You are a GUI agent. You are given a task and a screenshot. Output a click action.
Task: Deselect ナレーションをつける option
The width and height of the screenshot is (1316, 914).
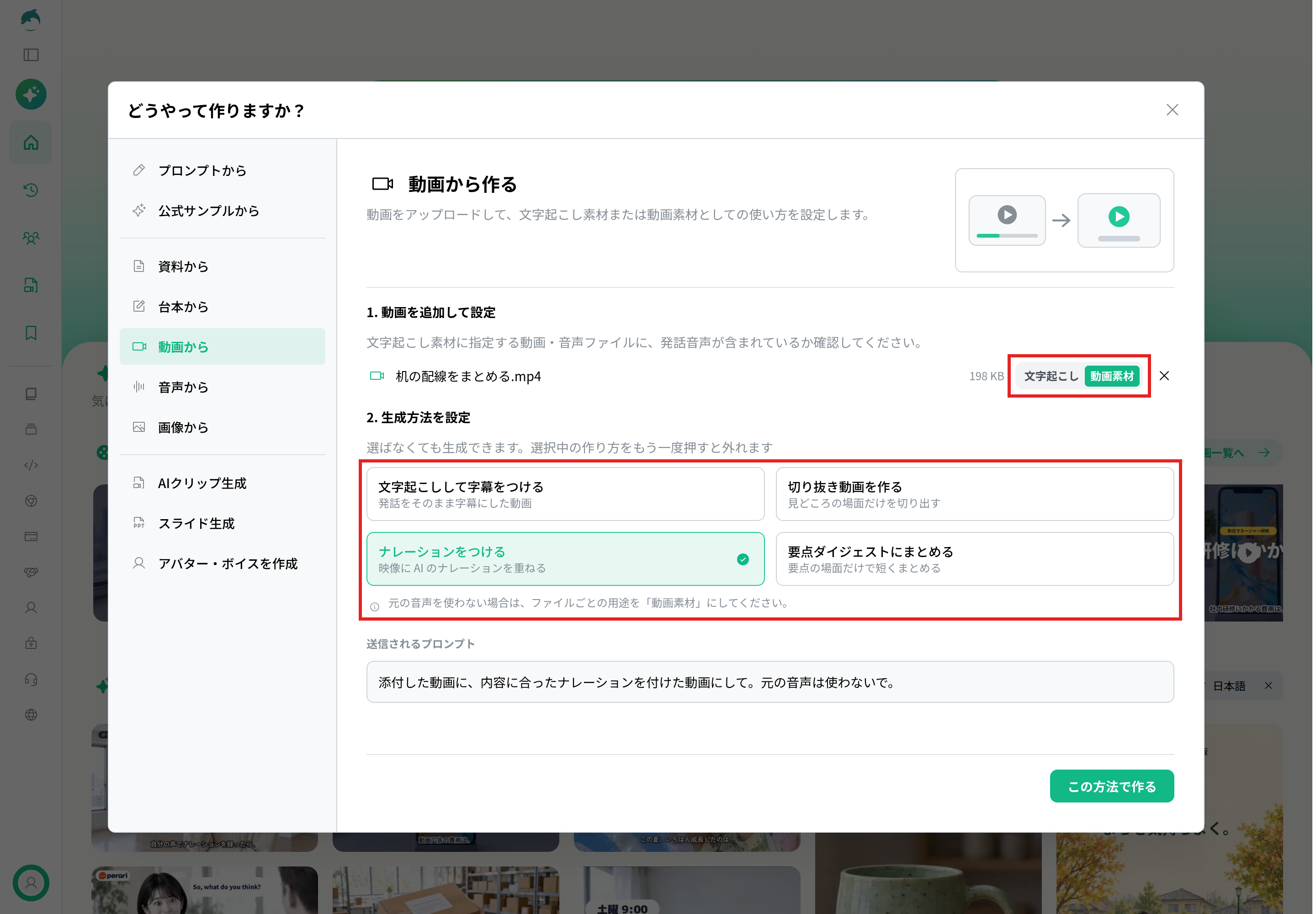coord(565,559)
